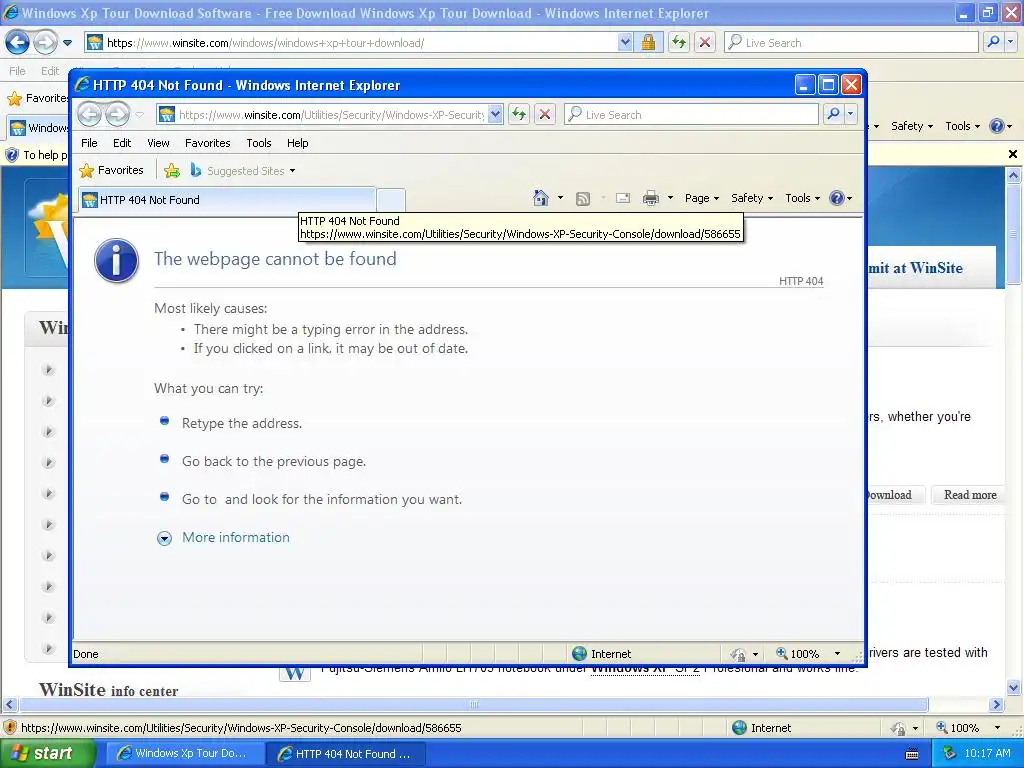Open Favorites star in 404 window
This screenshot has height=768, width=1024.
click(x=86, y=170)
